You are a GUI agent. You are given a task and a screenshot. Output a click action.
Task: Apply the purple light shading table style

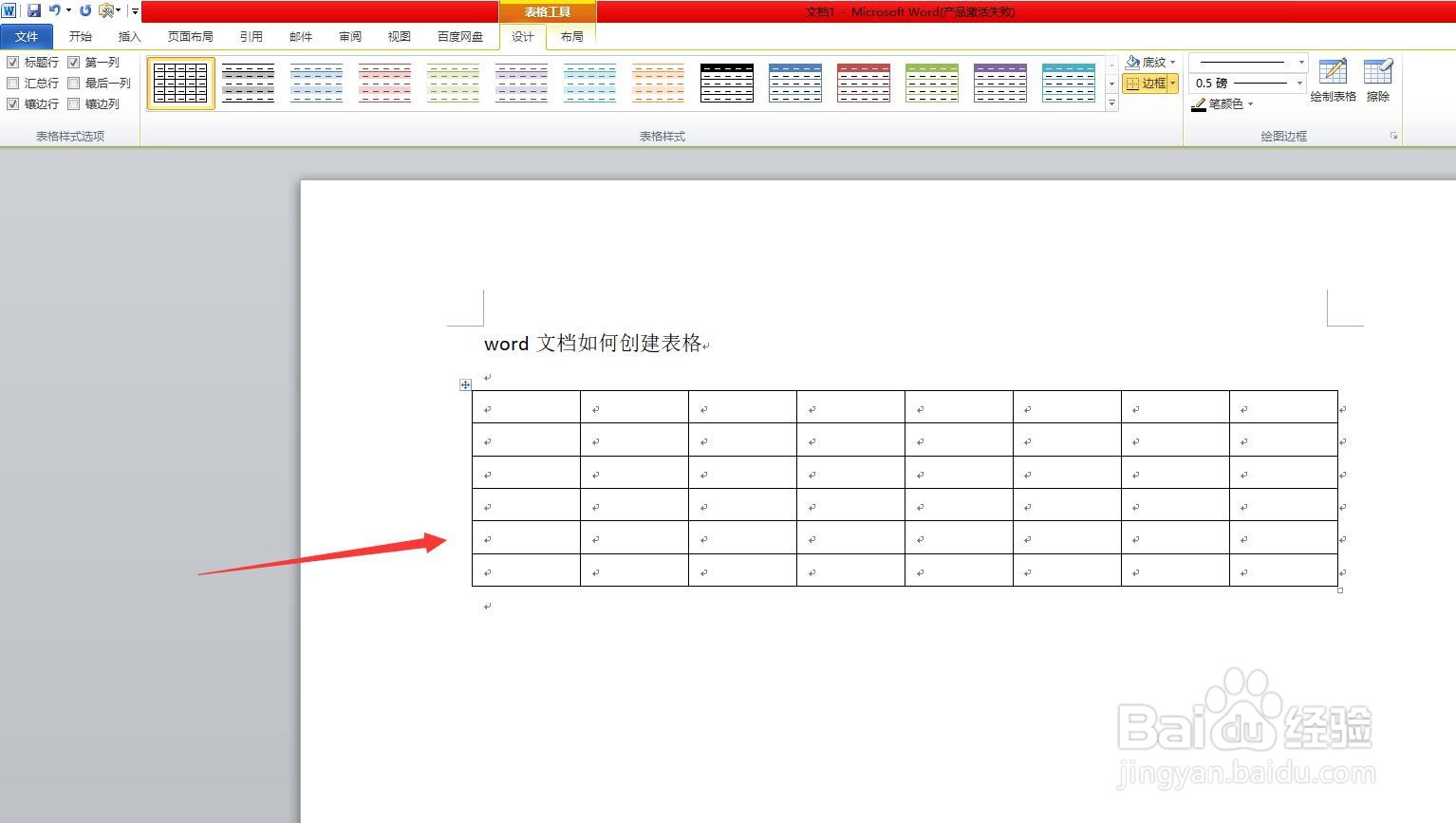(522, 84)
